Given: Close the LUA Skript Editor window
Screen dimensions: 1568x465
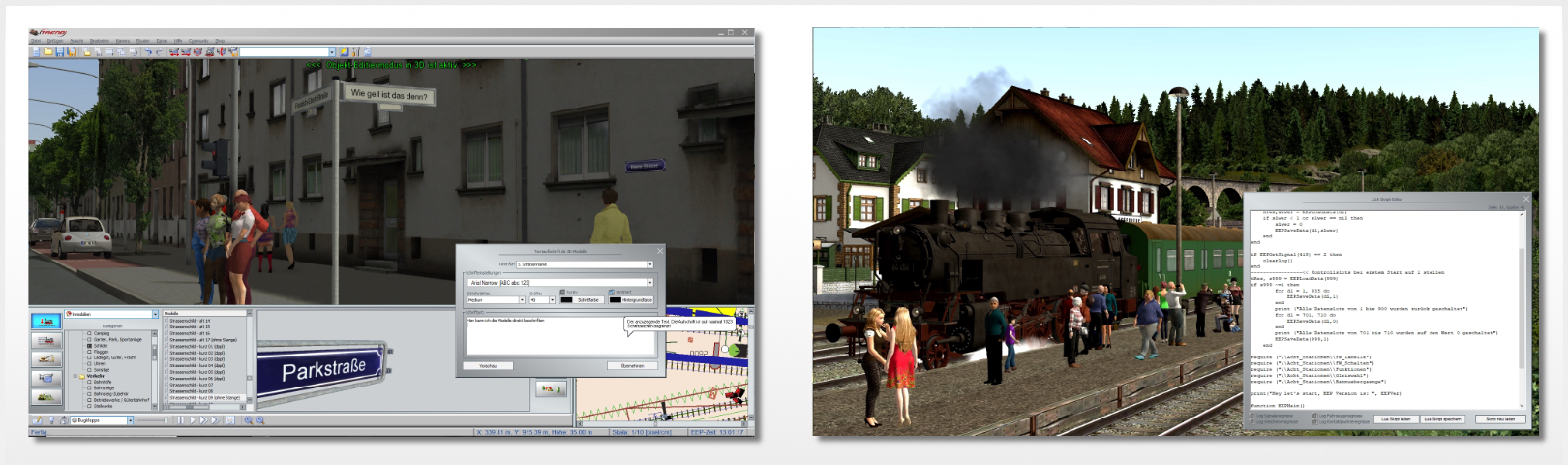Looking at the screenshot, I should [x=1526, y=199].
